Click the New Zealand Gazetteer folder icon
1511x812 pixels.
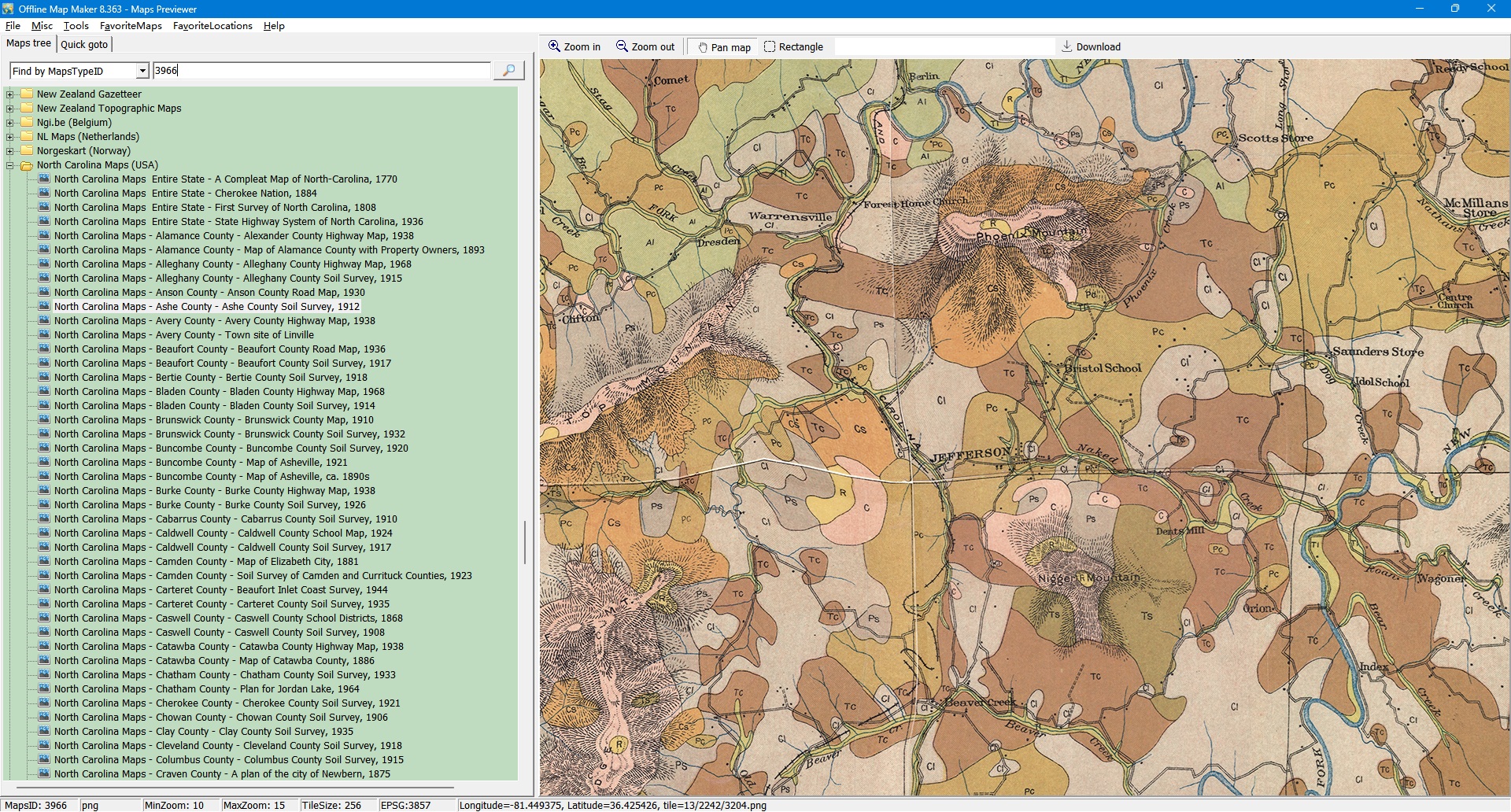(x=27, y=94)
